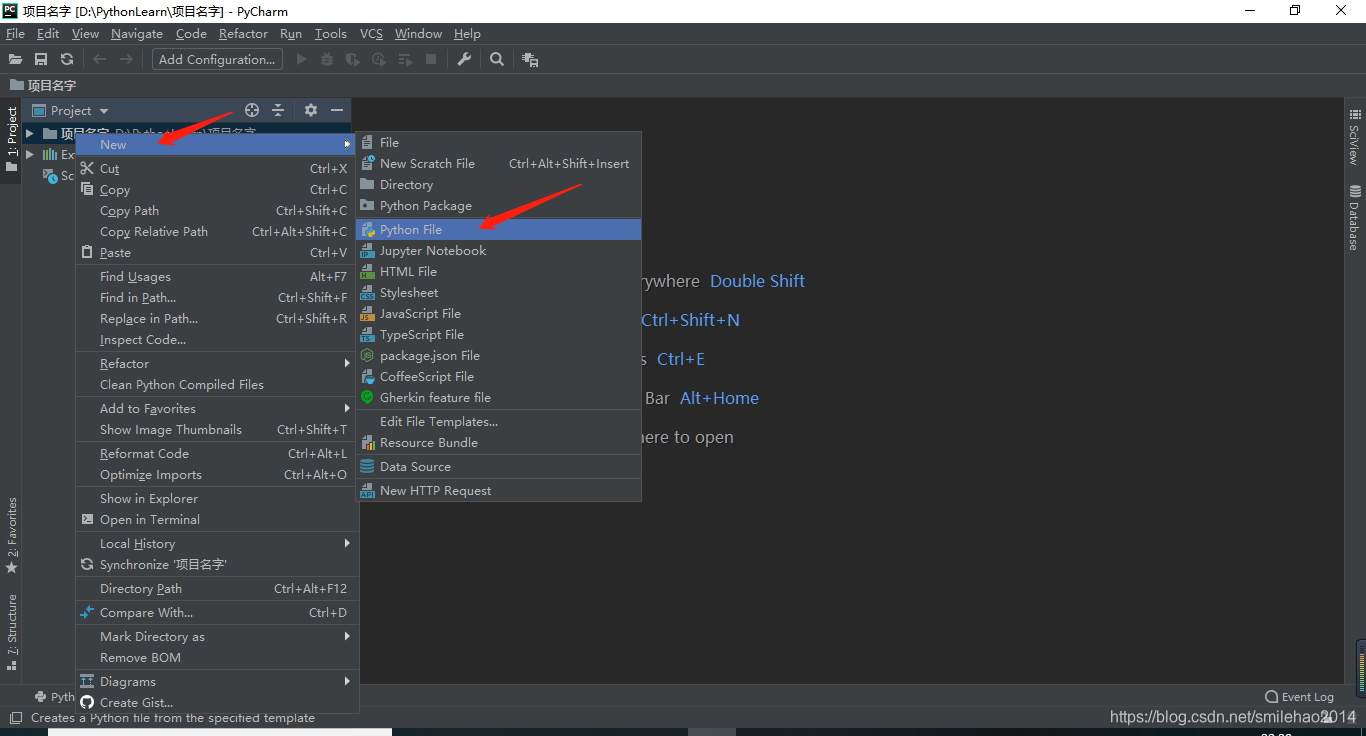Select Python File in New submenu
Viewport: 1366px width, 736px height.
click(x=498, y=229)
